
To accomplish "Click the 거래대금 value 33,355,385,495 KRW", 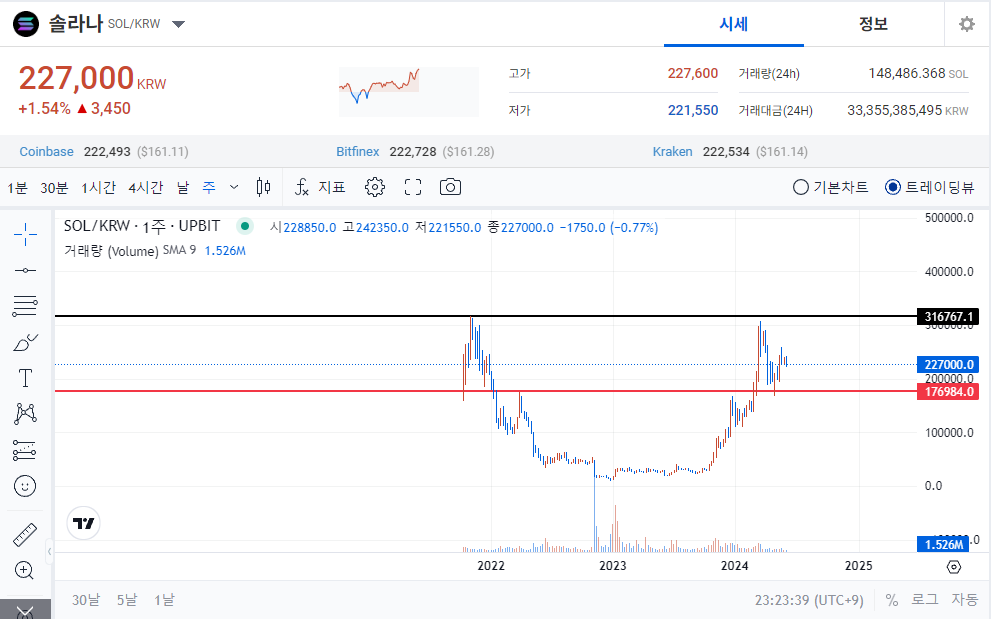I will (908, 110).
